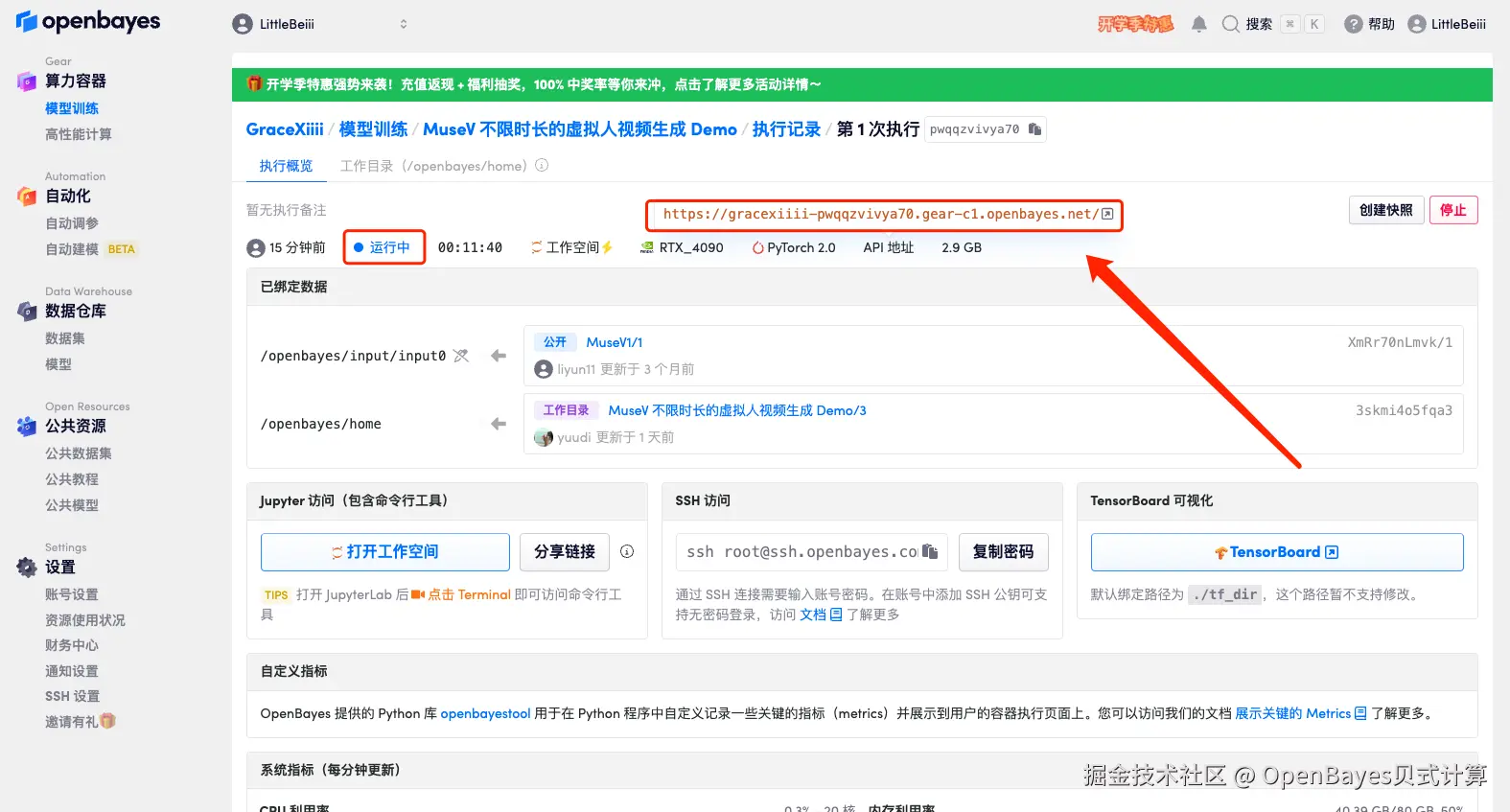Screen dimensions: 1510x812
Task: Go to 算力容器 section
Action: (x=76, y=81)
